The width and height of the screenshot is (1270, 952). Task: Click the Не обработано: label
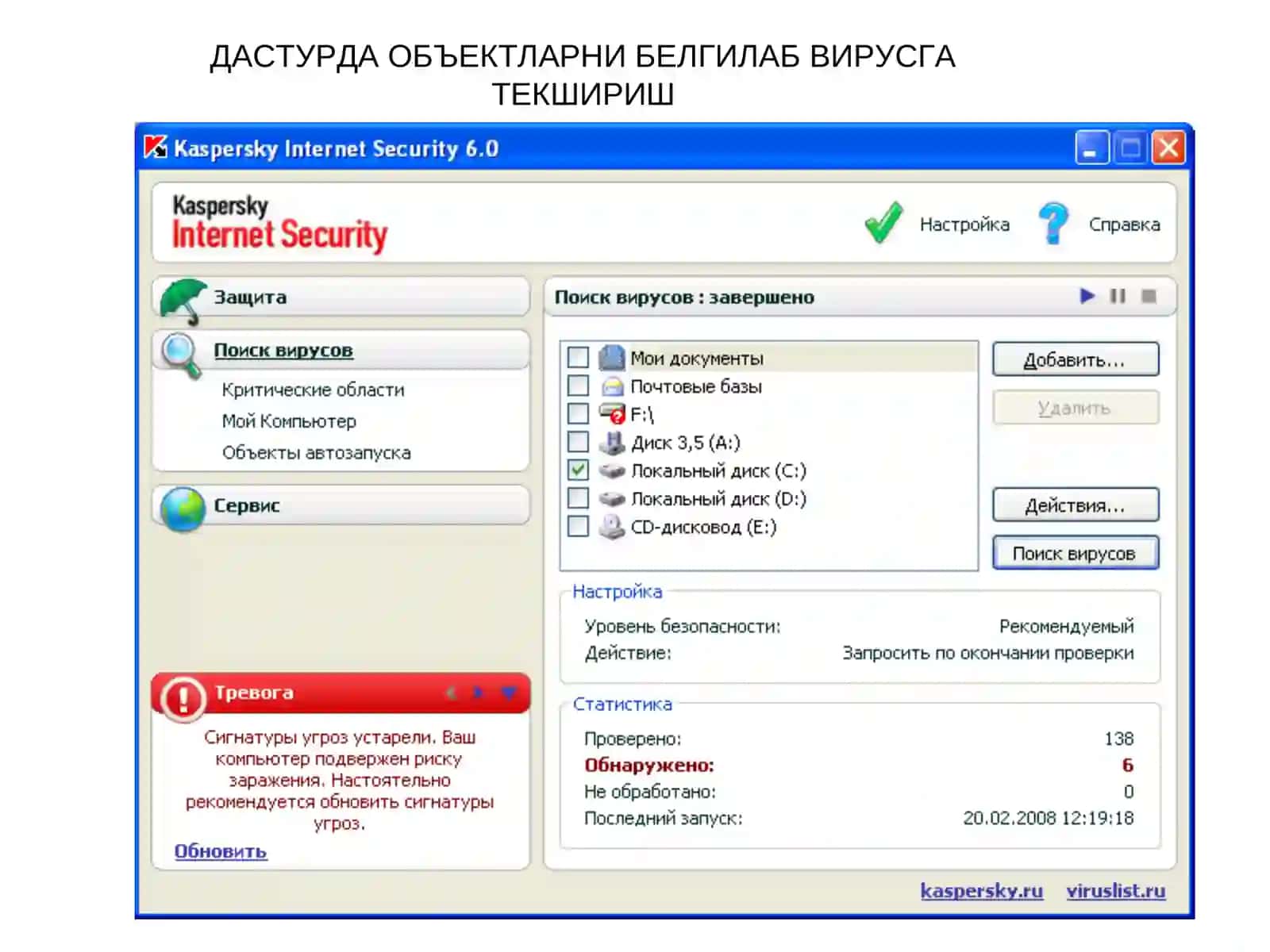pyautogui.click(x=650, y=792)
